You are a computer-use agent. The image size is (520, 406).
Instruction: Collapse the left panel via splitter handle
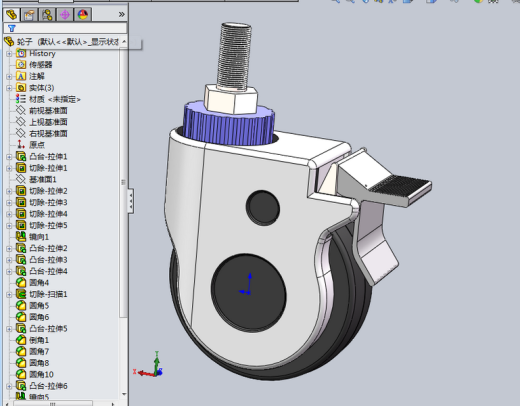coord(131,201)
